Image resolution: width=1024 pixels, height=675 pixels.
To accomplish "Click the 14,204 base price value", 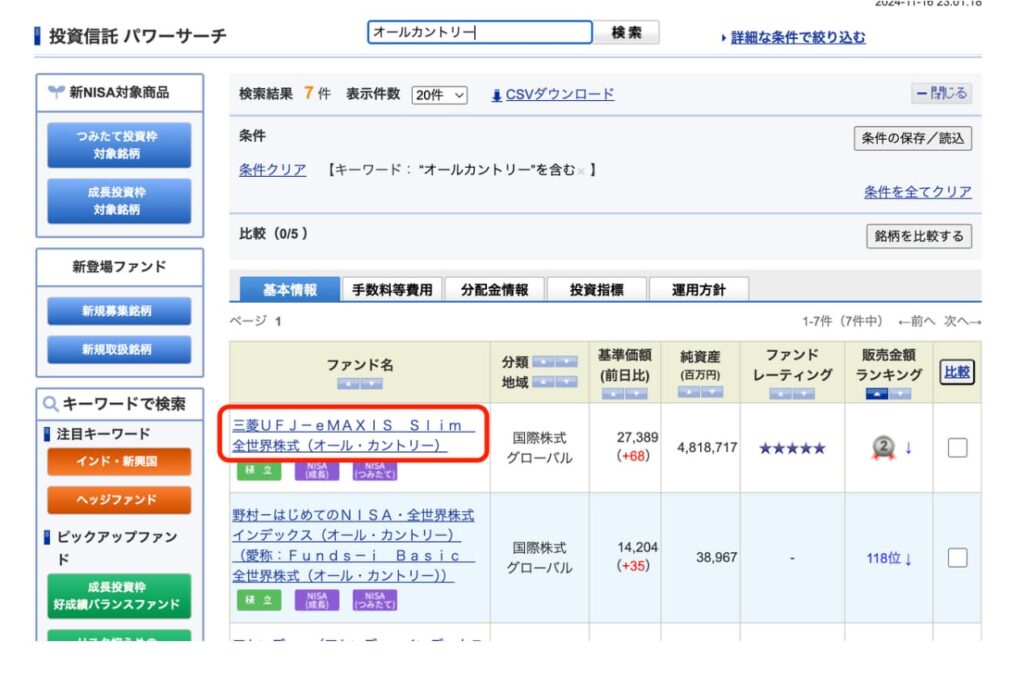I will tap(637, 547).
